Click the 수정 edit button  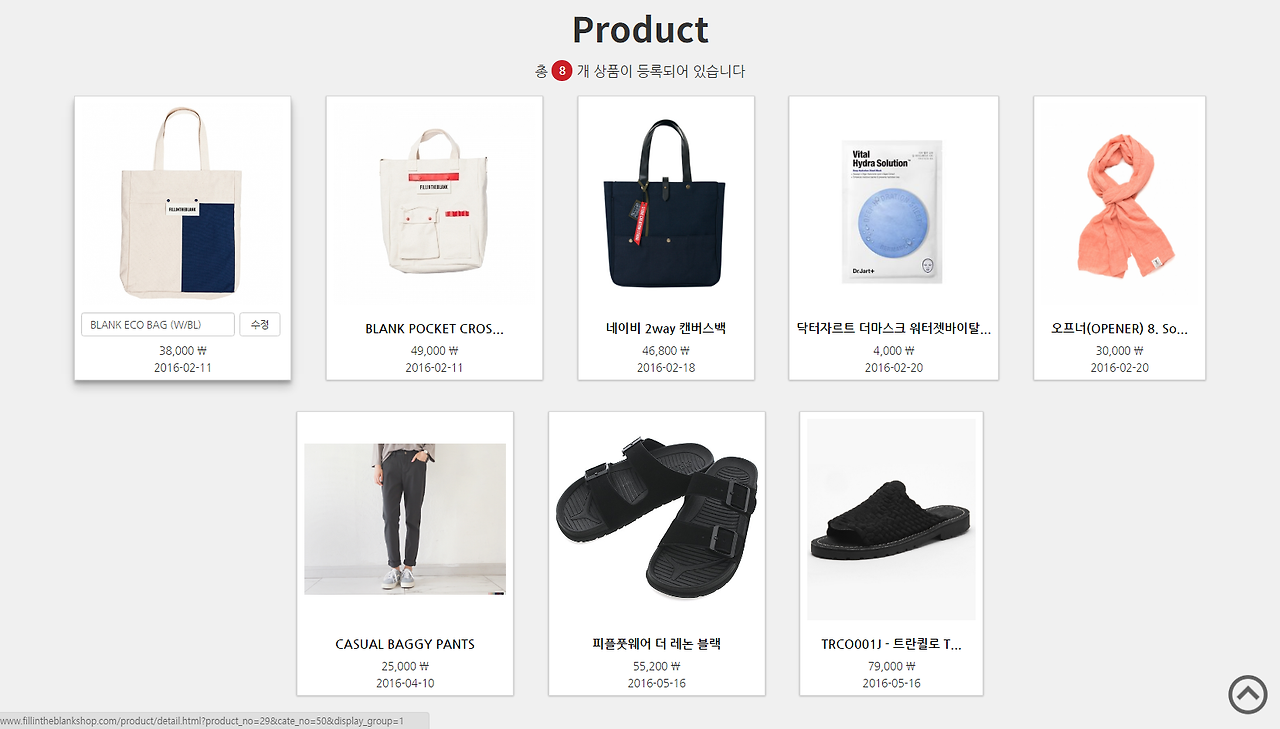coord(260,325)
